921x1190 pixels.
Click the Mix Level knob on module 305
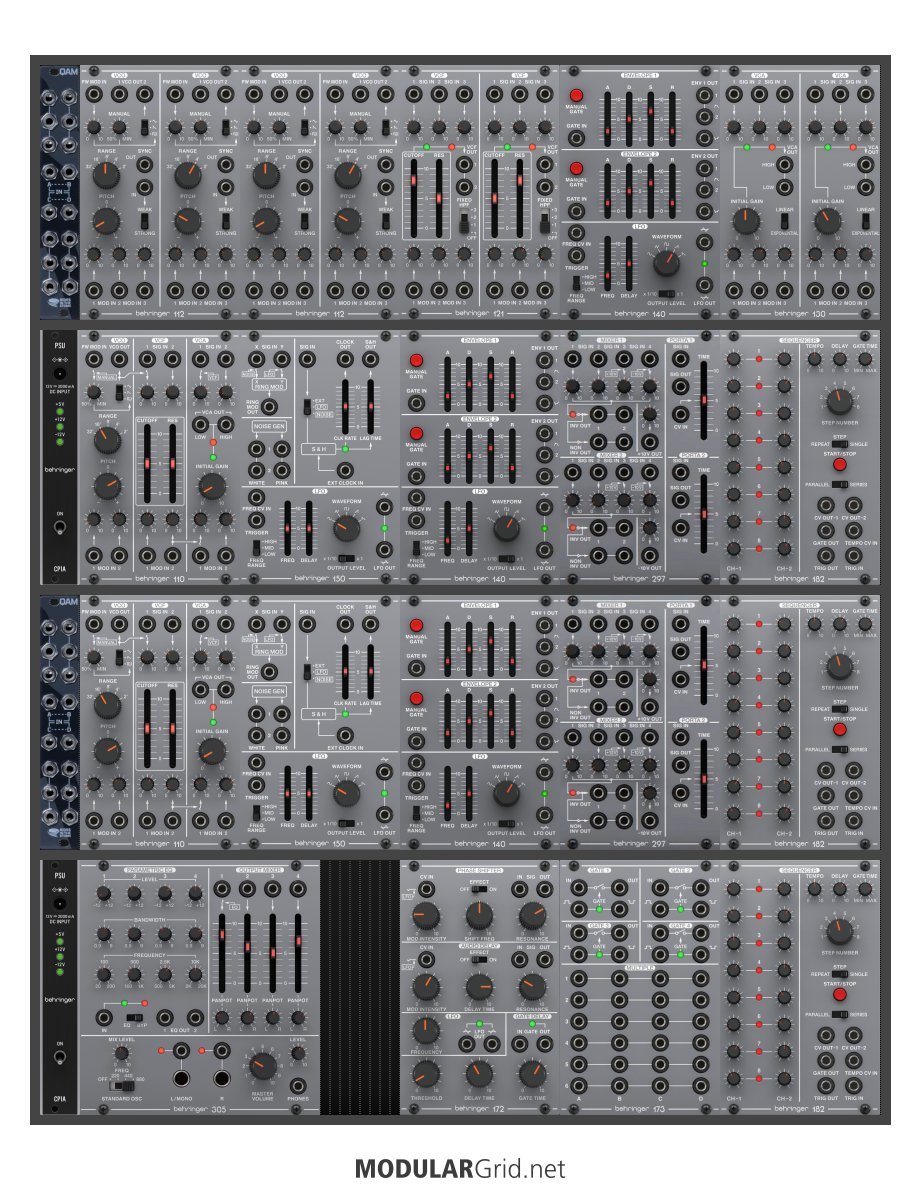[121, 1053]
